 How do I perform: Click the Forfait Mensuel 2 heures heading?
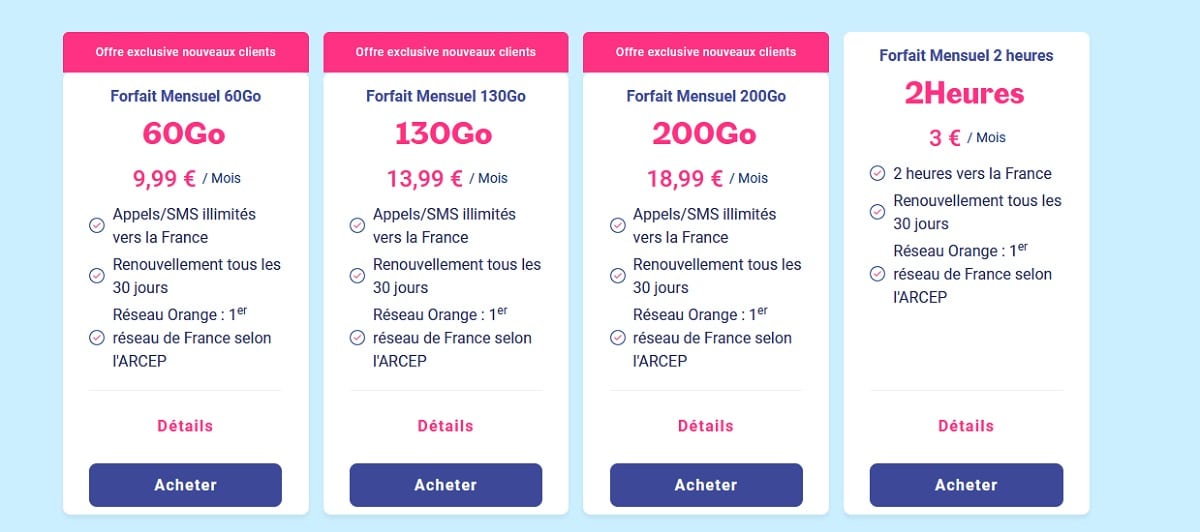[x=966, y=56]
